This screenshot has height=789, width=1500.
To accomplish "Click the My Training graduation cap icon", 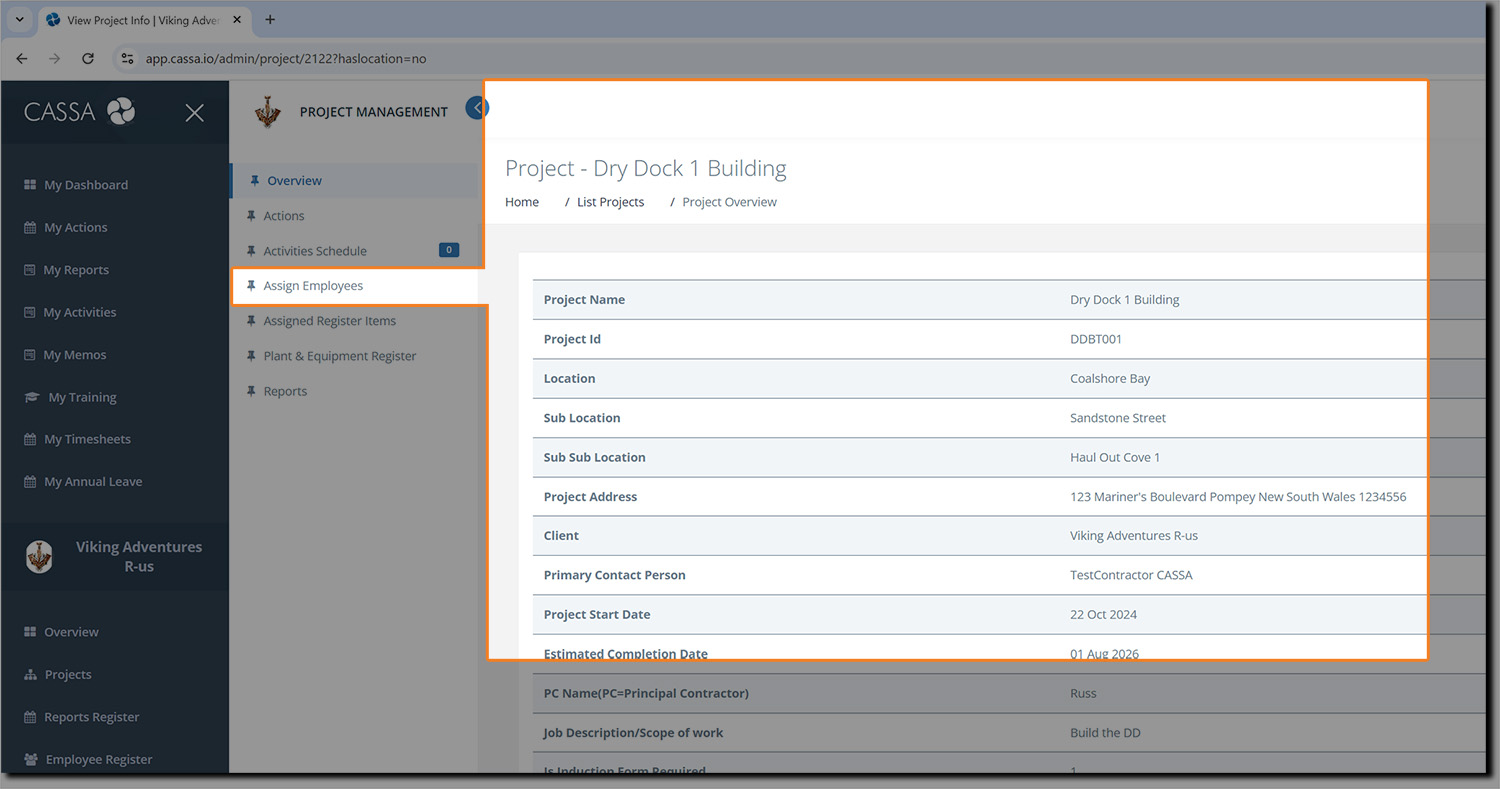I will tap(31, 397).
